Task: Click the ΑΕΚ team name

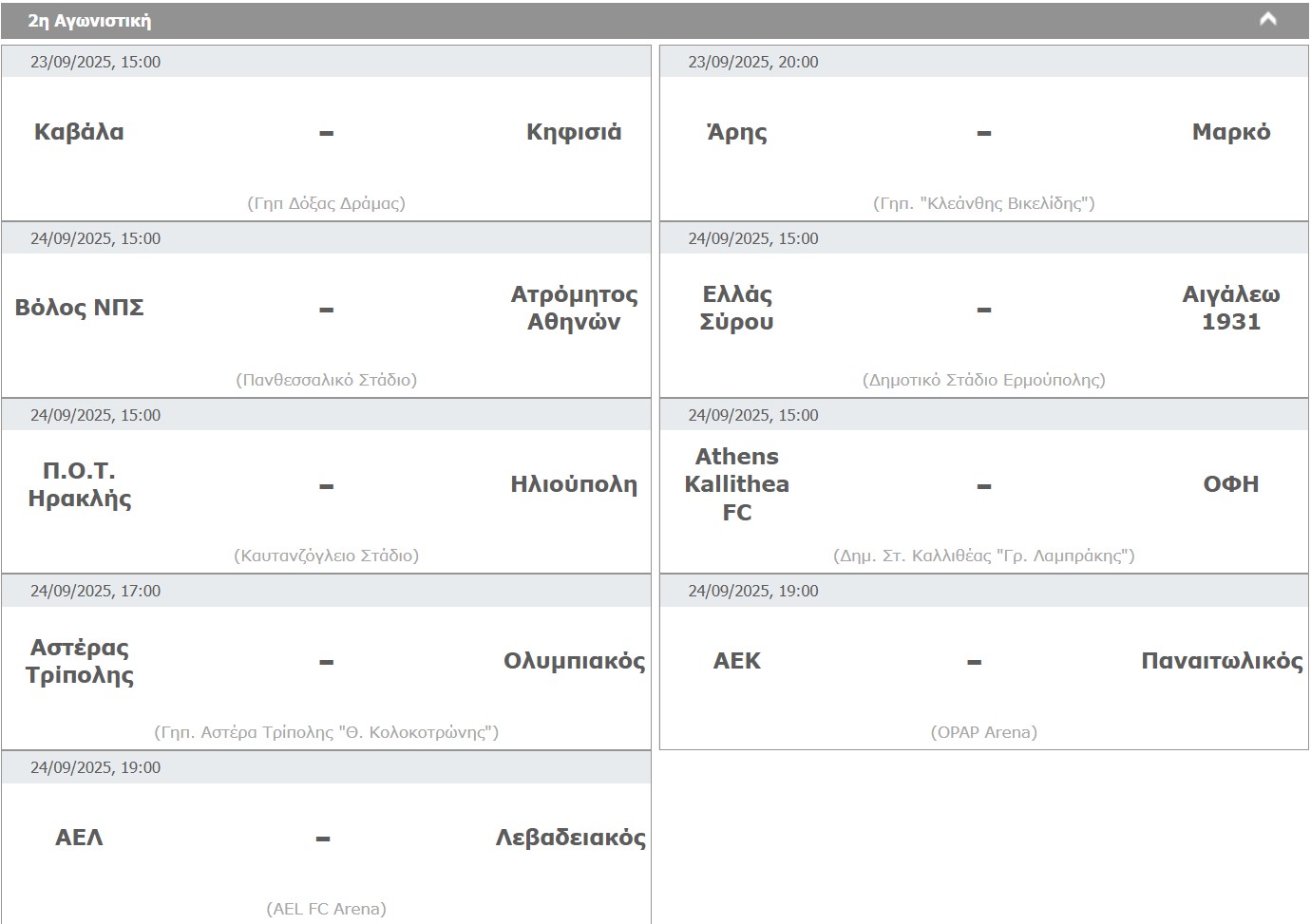Action: [x=737, y=661]
